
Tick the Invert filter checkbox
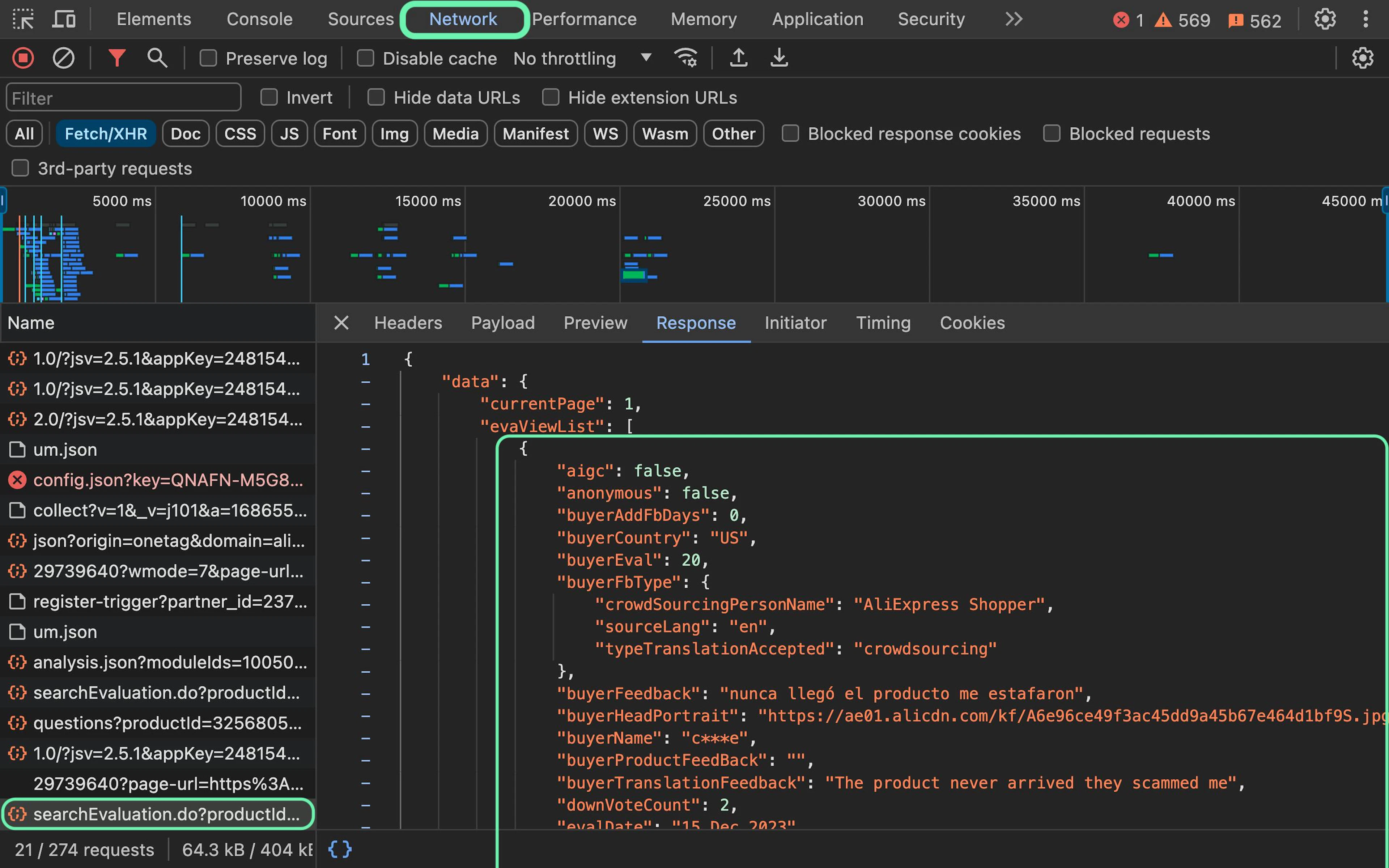point(269,97)
